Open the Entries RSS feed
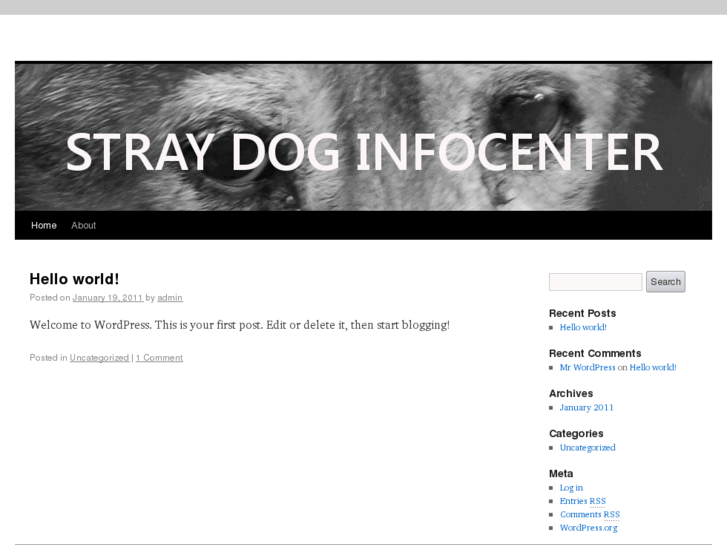 tap(583, 501)
